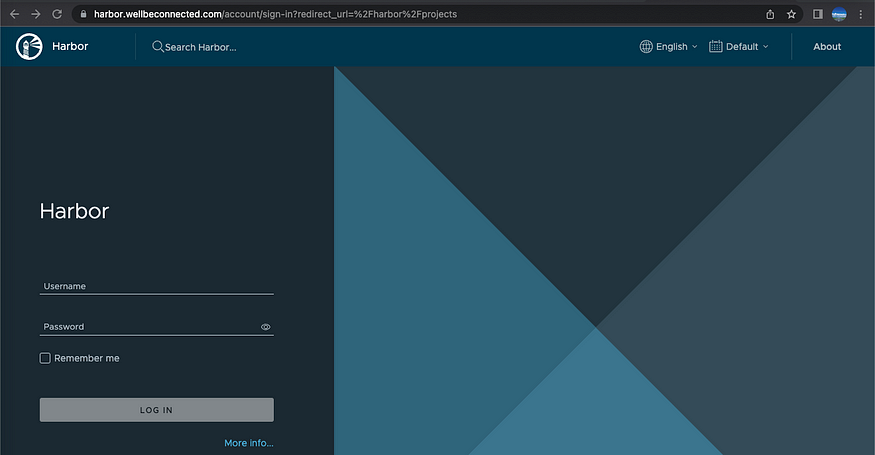The width and height of the screenshot is (875, 455).
Task: Open the browser three-dot menu
Action: pyautogui.click(x=860, y=14)
